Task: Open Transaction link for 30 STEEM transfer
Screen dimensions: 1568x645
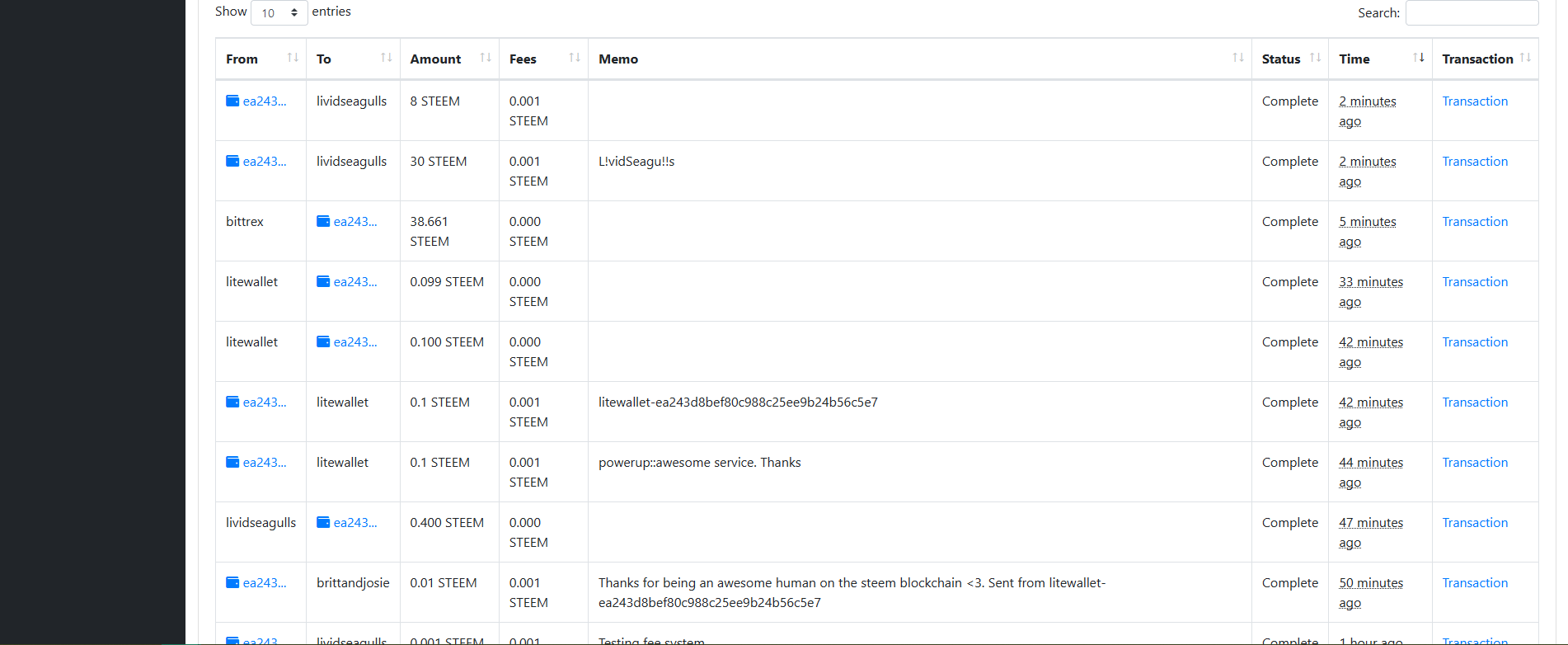Action: pyautogui.click(x=1474, y=162)
